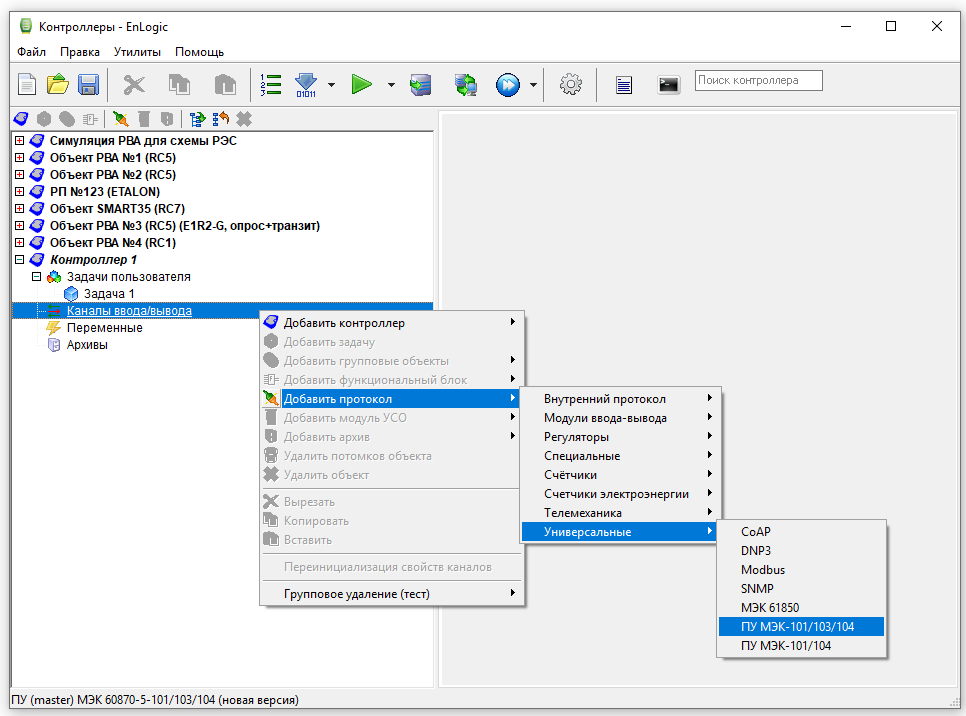Open the console terminal icon
This screenshot has height=716, width=966.
click(x=669, y=85)
